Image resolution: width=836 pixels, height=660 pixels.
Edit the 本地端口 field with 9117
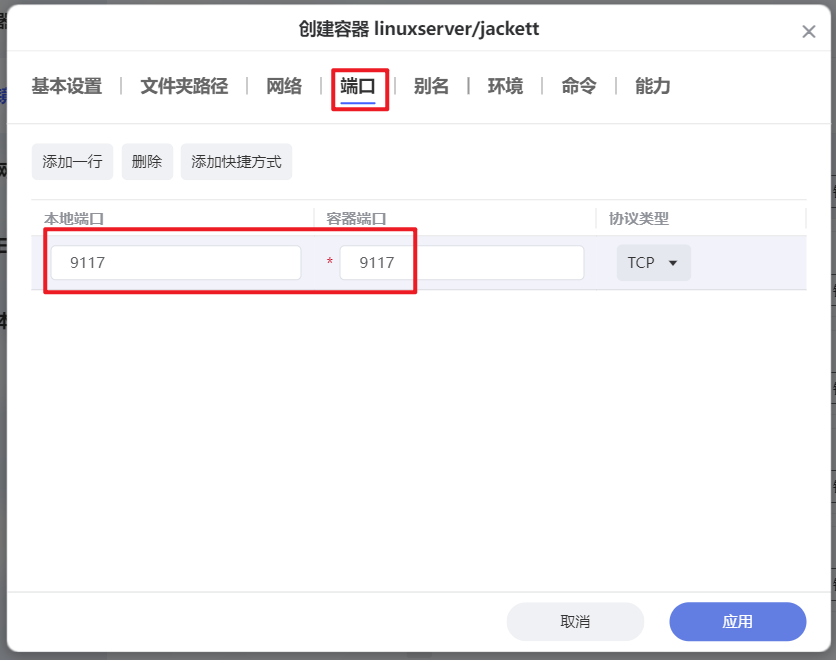click(x=176, y=262)
